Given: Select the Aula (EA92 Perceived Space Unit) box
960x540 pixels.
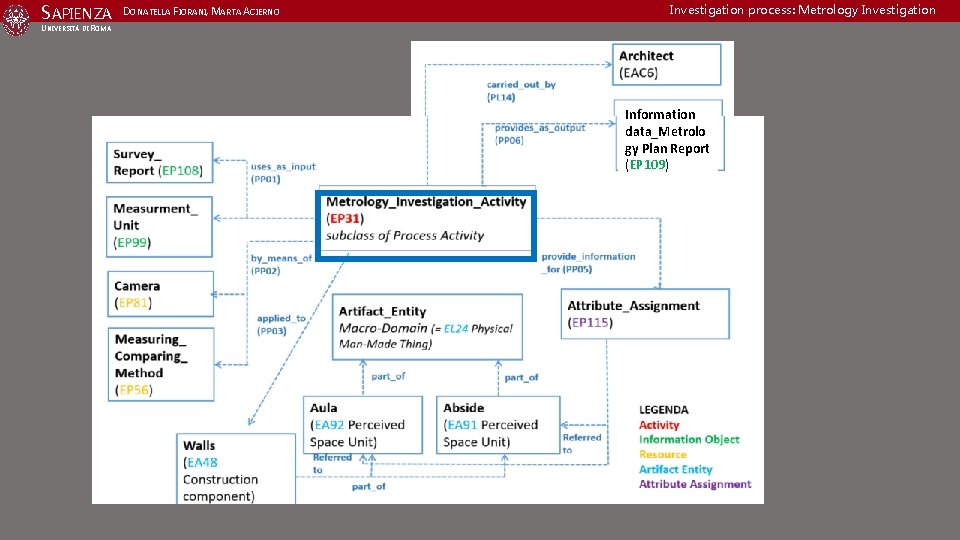Looking at the screenshot, I should [x=363, y=425].
